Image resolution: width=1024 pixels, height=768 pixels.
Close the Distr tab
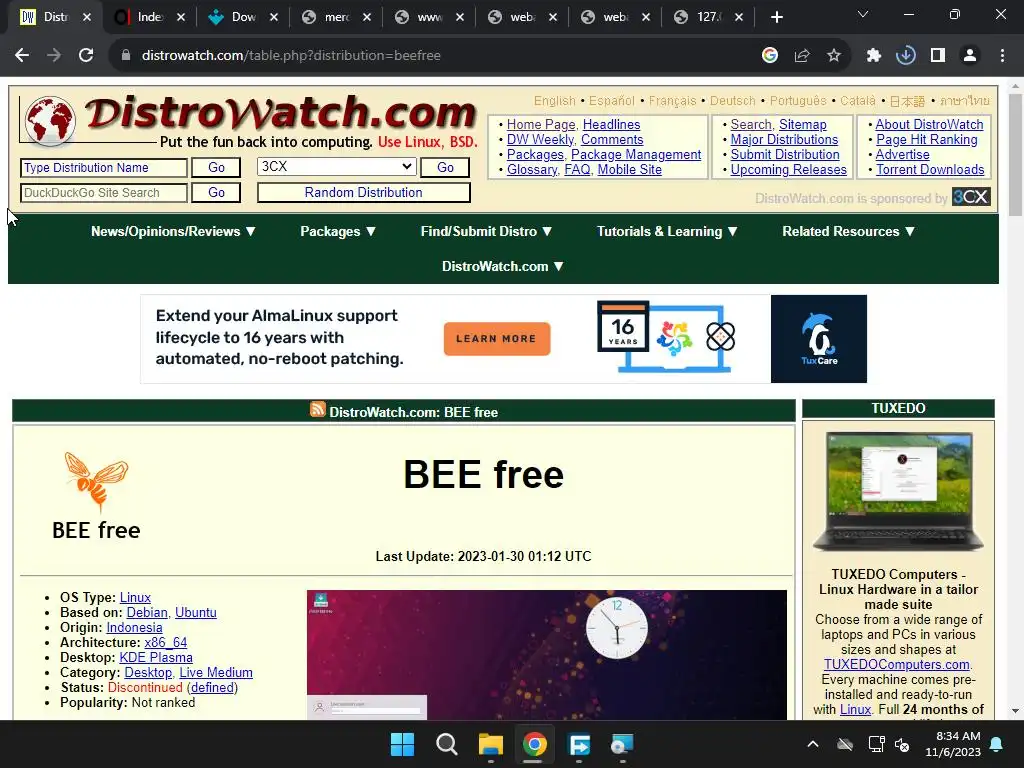click(87, 18)
